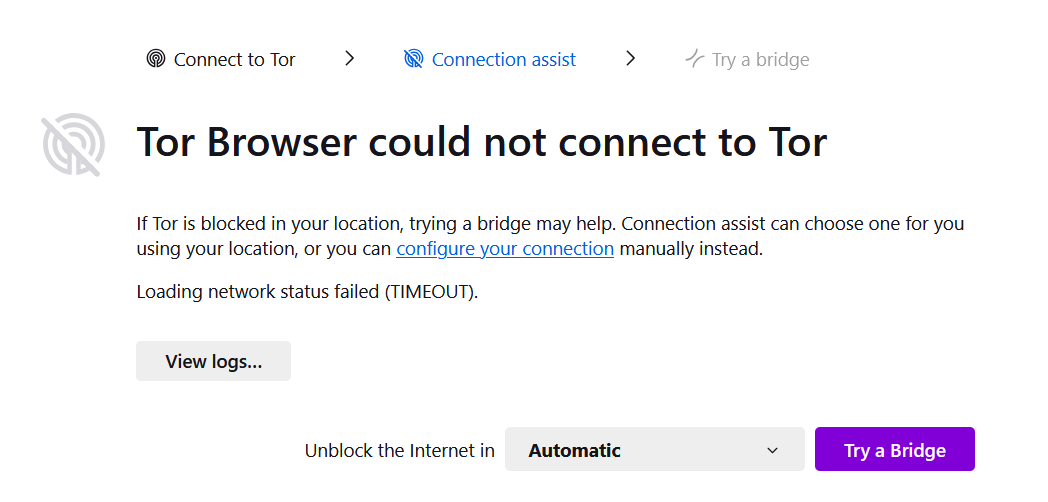Open the View logs dialog
The height and width of the screenshot is (502, 1048).
pos(213,361)
